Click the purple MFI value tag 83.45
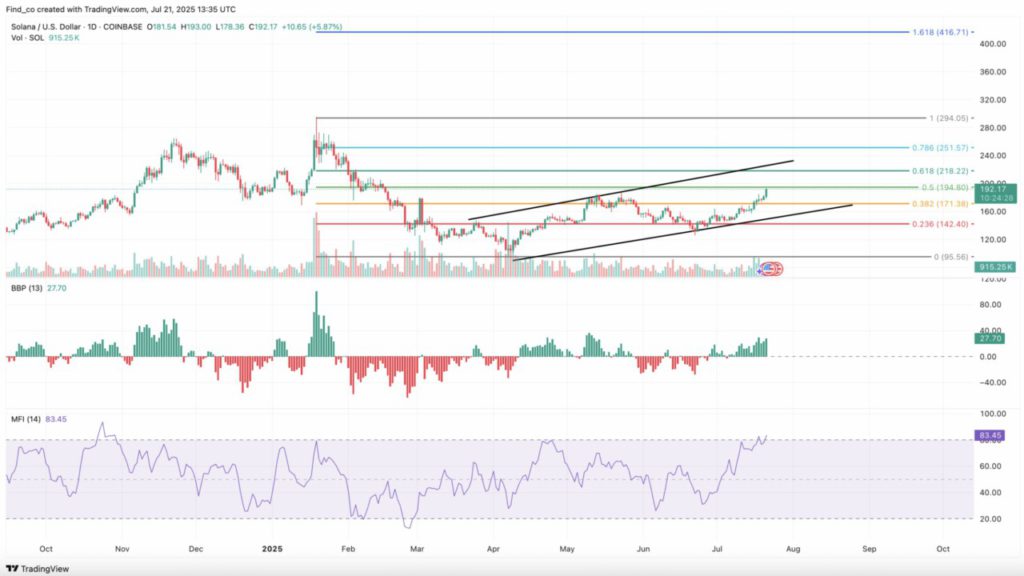Viewport: 1024px width, 576px height. pyautogui.click(x=989, y=435)
